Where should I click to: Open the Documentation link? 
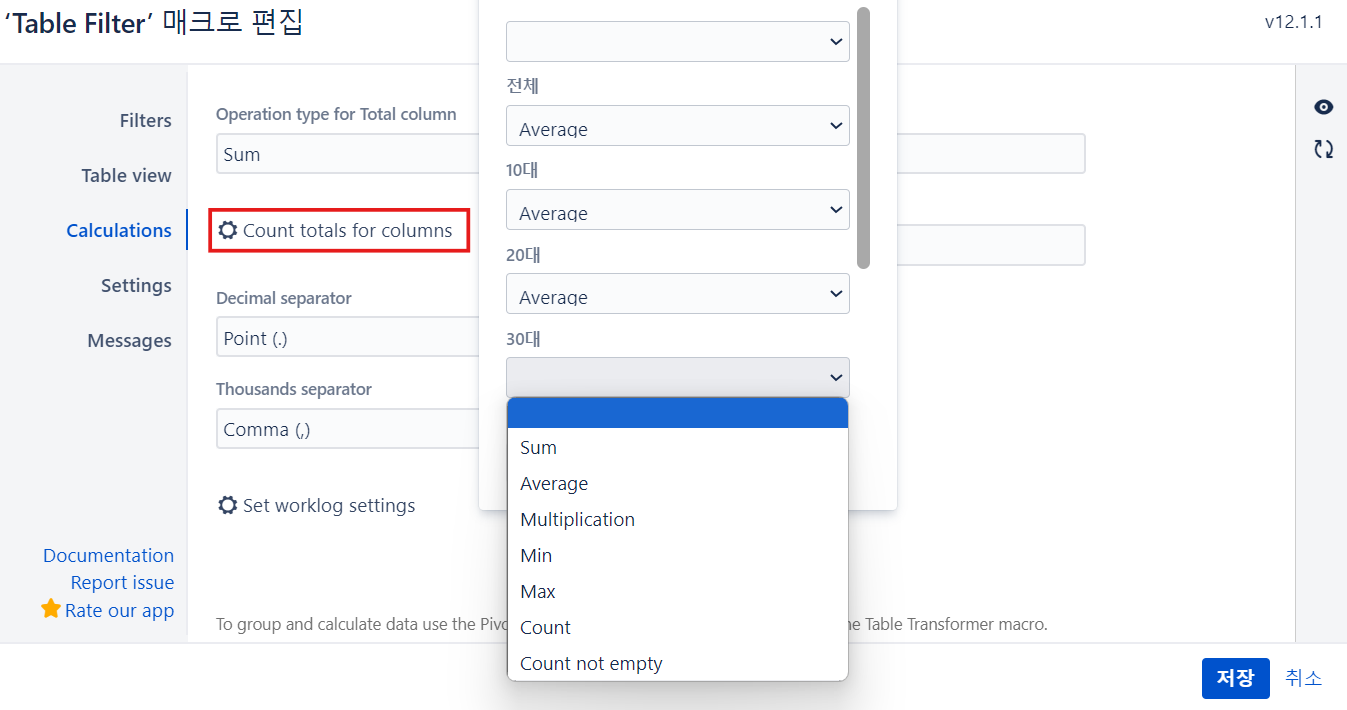[x=108, y=556]
